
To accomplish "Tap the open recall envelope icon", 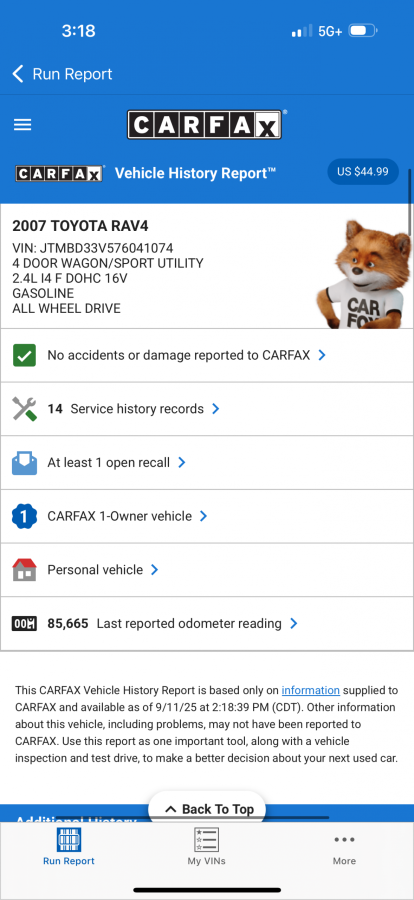I will pos(24,463).
